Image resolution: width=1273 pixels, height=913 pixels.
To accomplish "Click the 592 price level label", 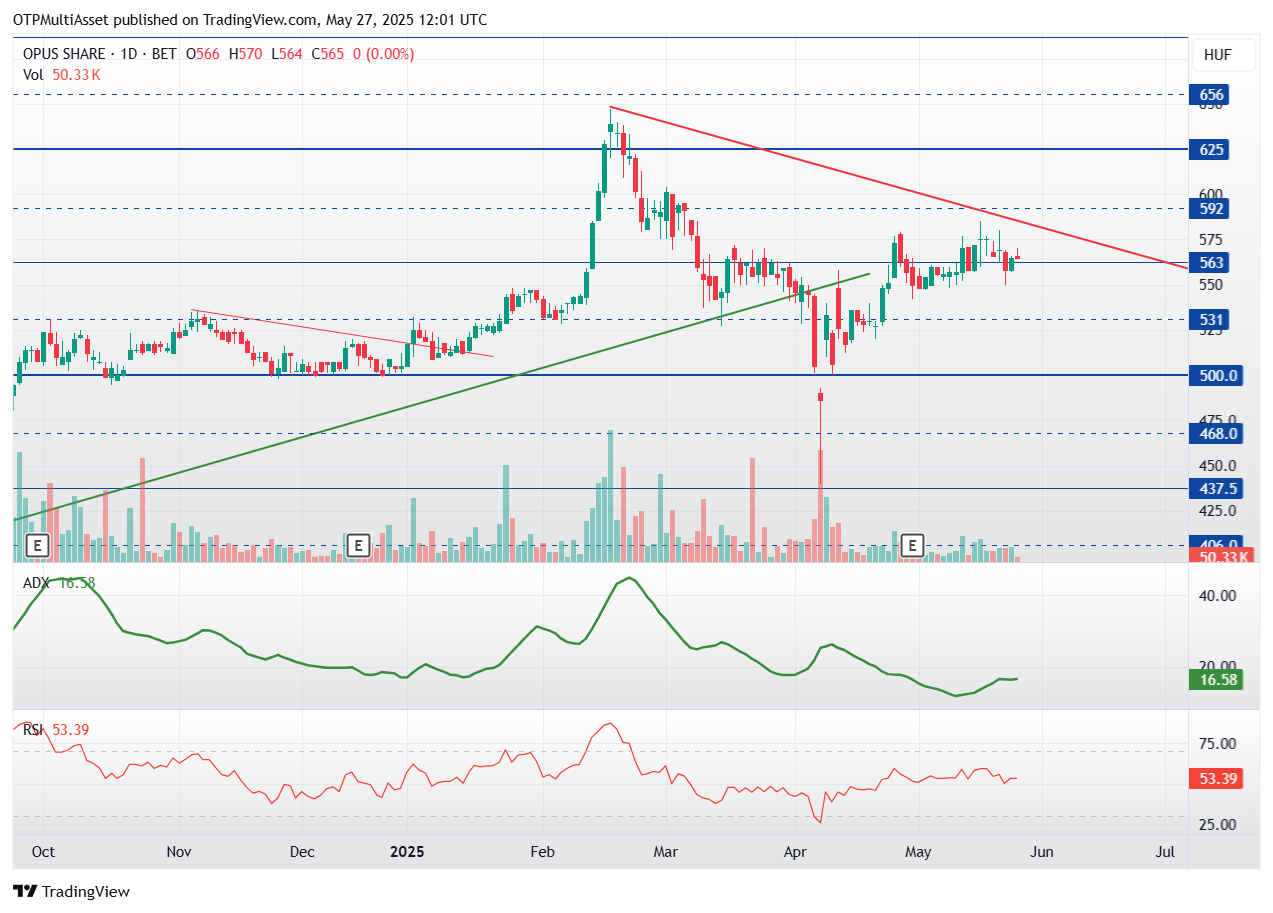I will click(1212, 209).
